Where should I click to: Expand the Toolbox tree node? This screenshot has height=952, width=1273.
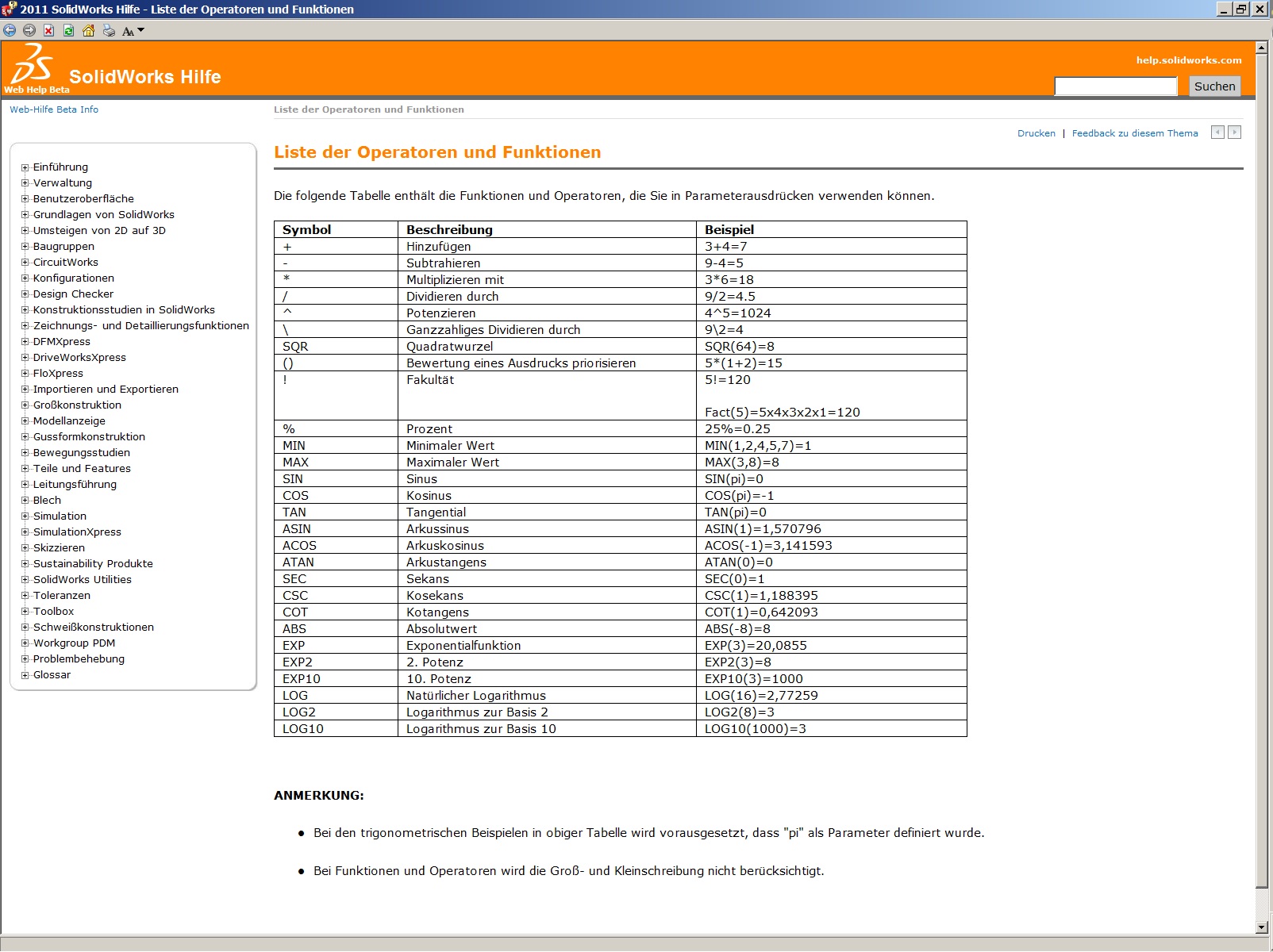click(x=25, y=612)
